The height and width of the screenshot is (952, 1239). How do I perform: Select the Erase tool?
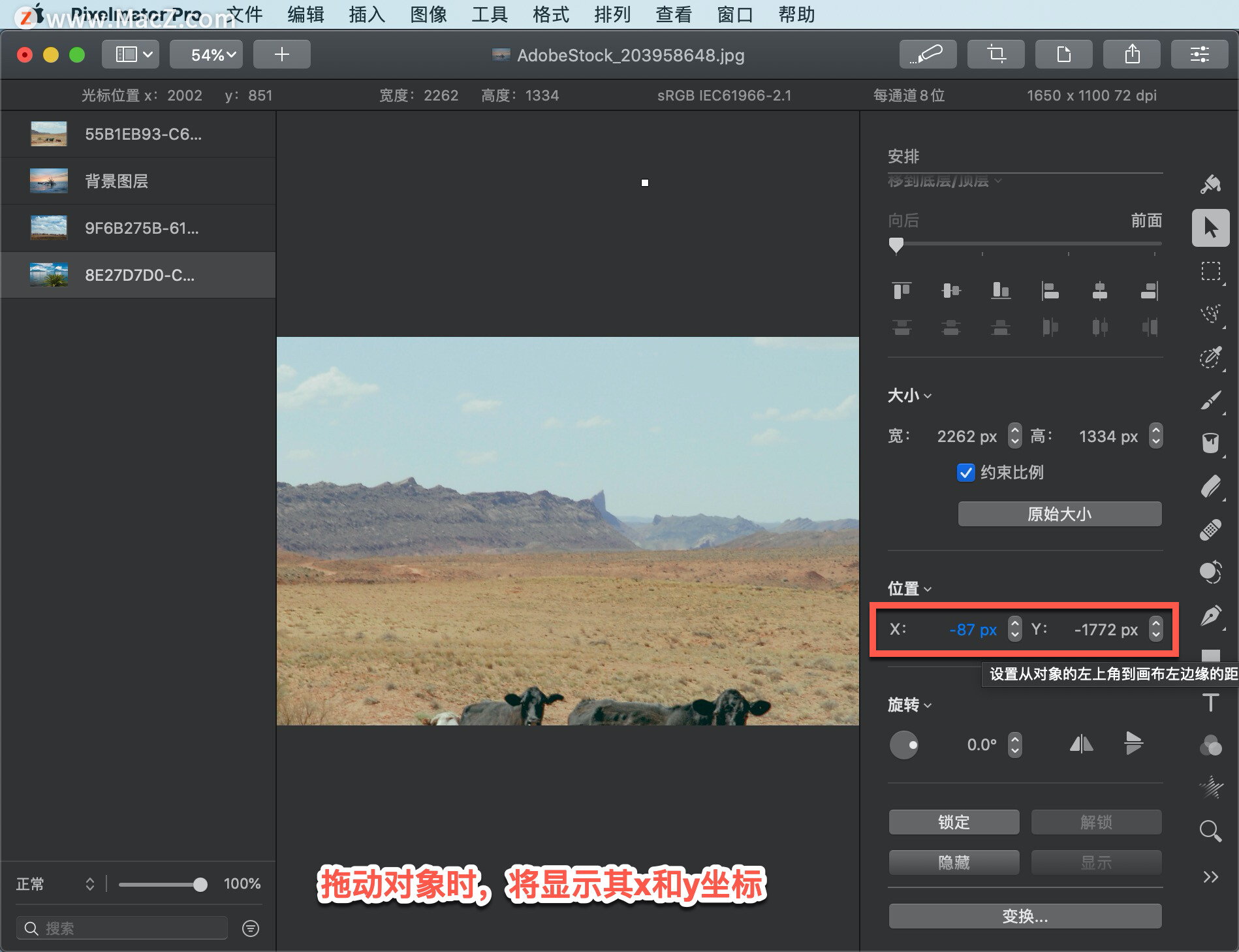click(1211, 486)
